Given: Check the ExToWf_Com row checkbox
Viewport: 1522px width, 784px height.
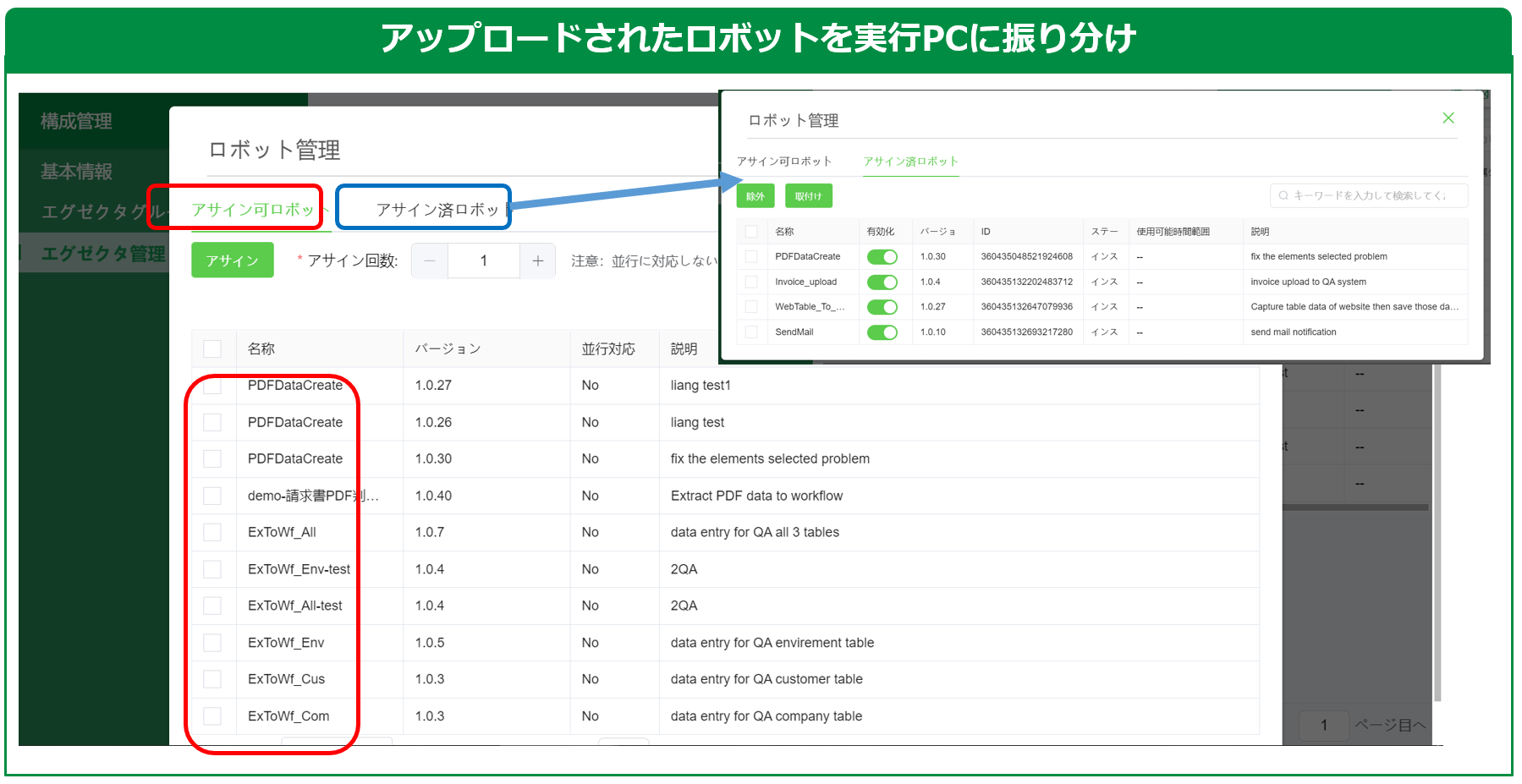Looking at the screenshot, I should (212, 716).
